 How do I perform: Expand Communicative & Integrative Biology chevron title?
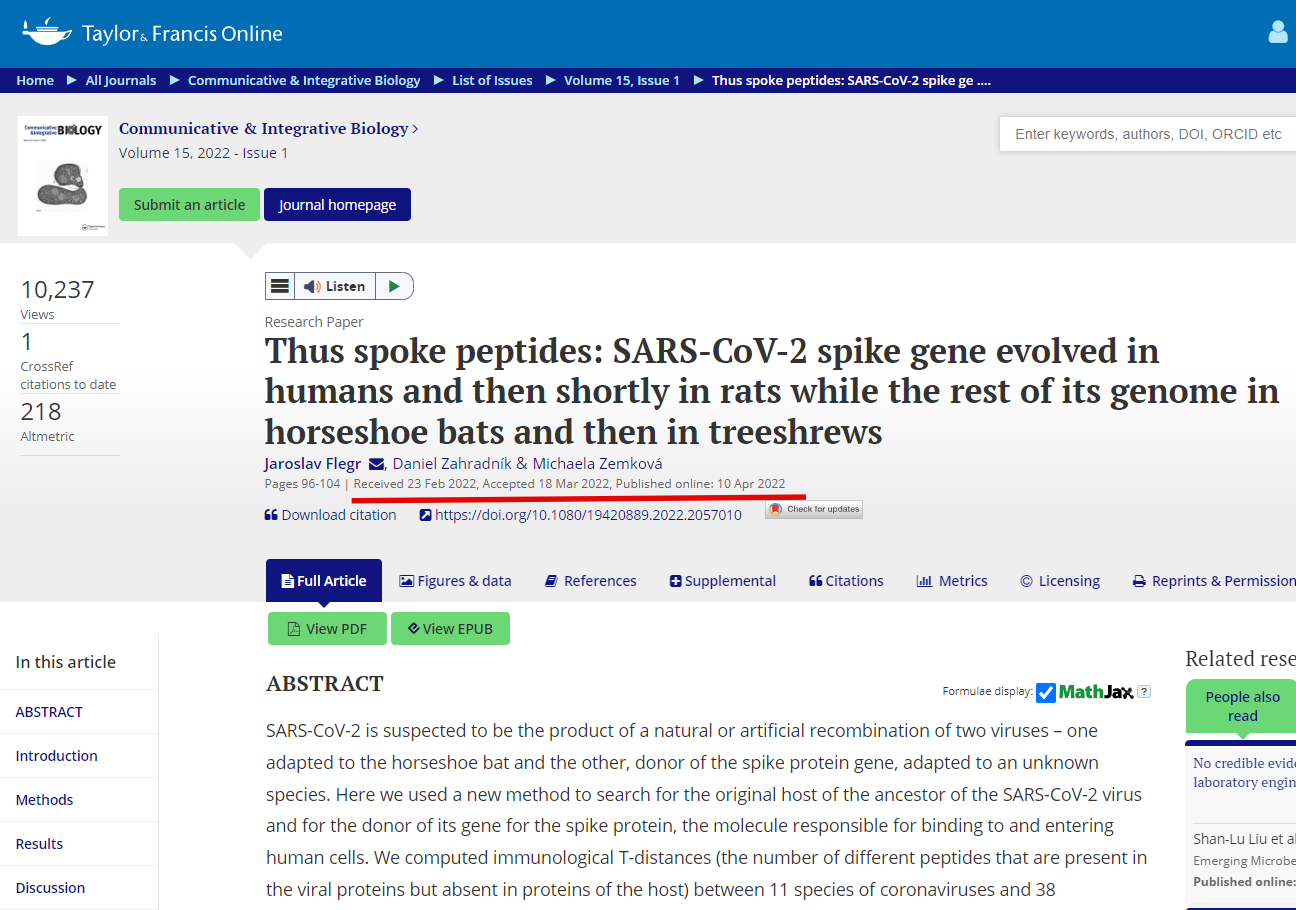pyautogui.click(x=269, y=128)
